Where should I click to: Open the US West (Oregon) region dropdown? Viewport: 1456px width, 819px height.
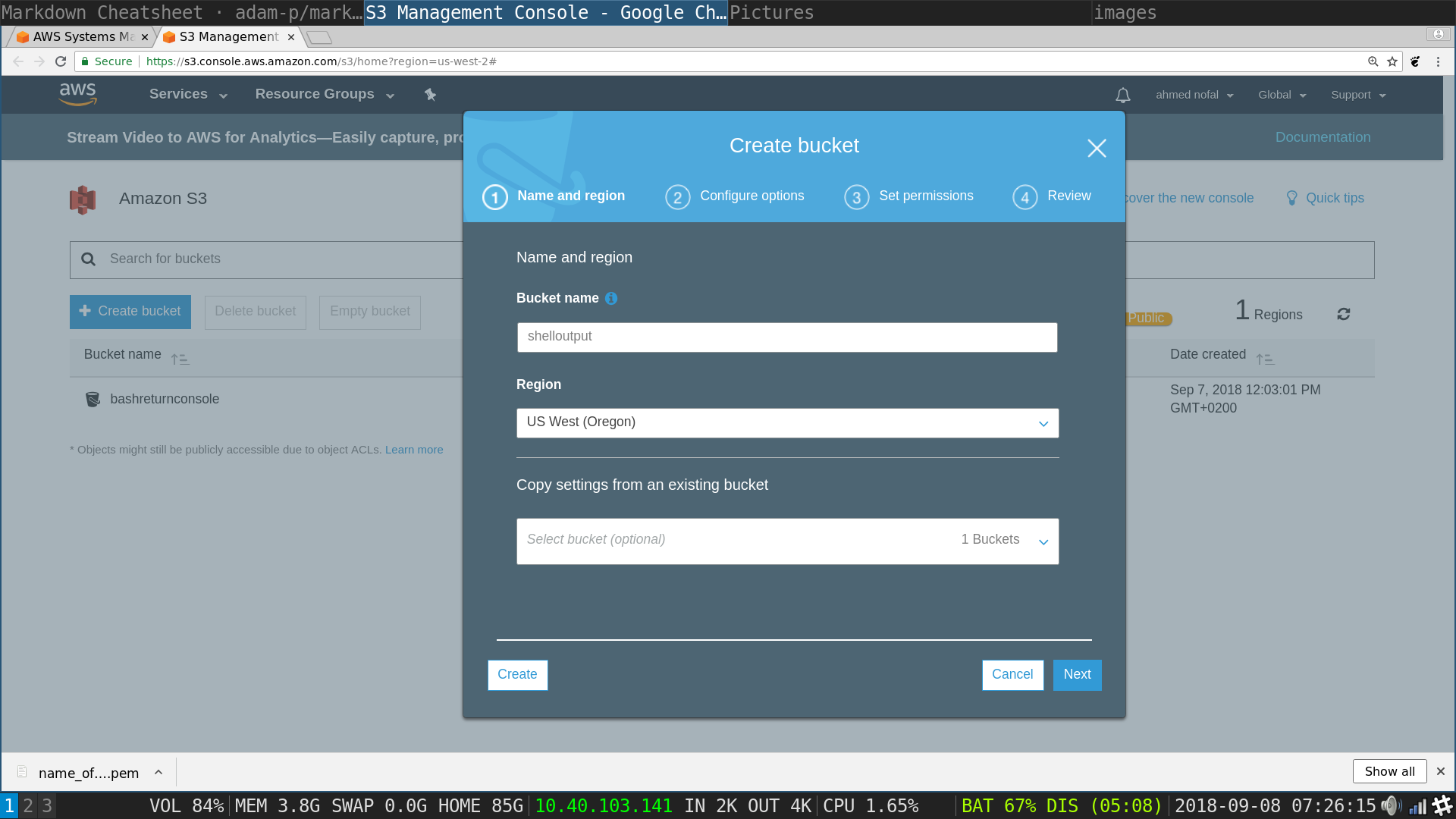787,423
